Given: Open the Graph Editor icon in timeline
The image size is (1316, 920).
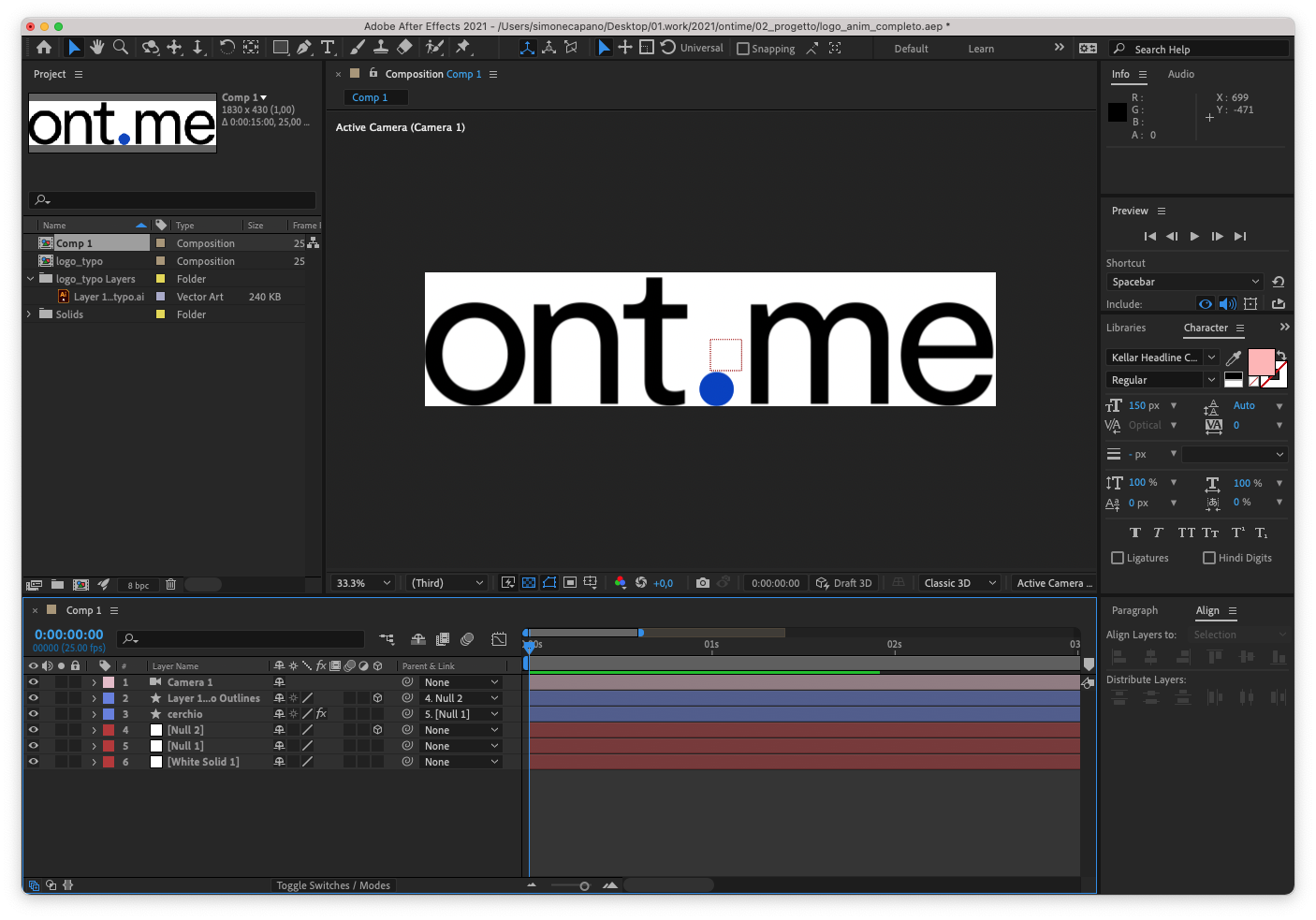Looking at the screenshot, I should tap(499, 639).
